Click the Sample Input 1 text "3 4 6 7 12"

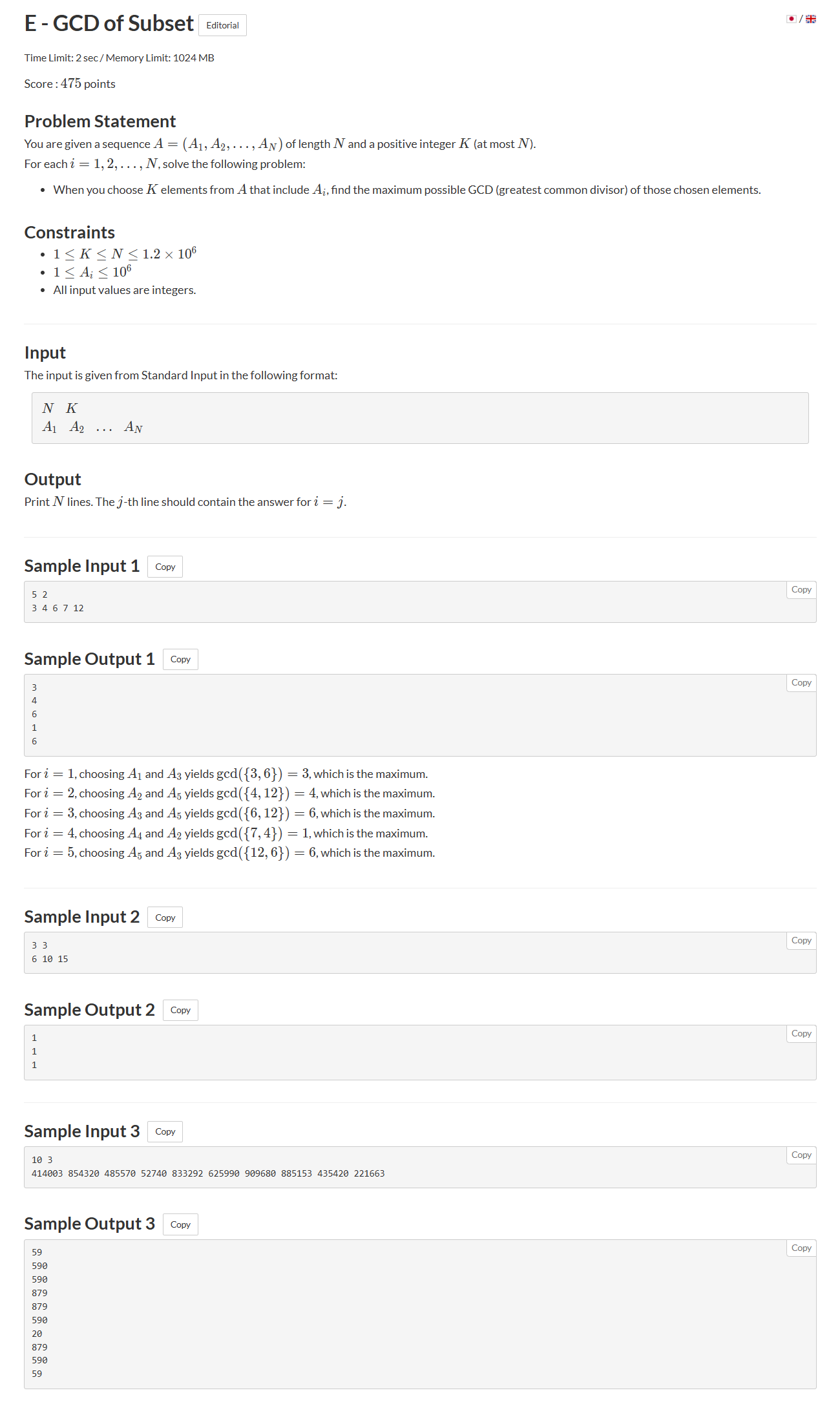pos(58,608)
